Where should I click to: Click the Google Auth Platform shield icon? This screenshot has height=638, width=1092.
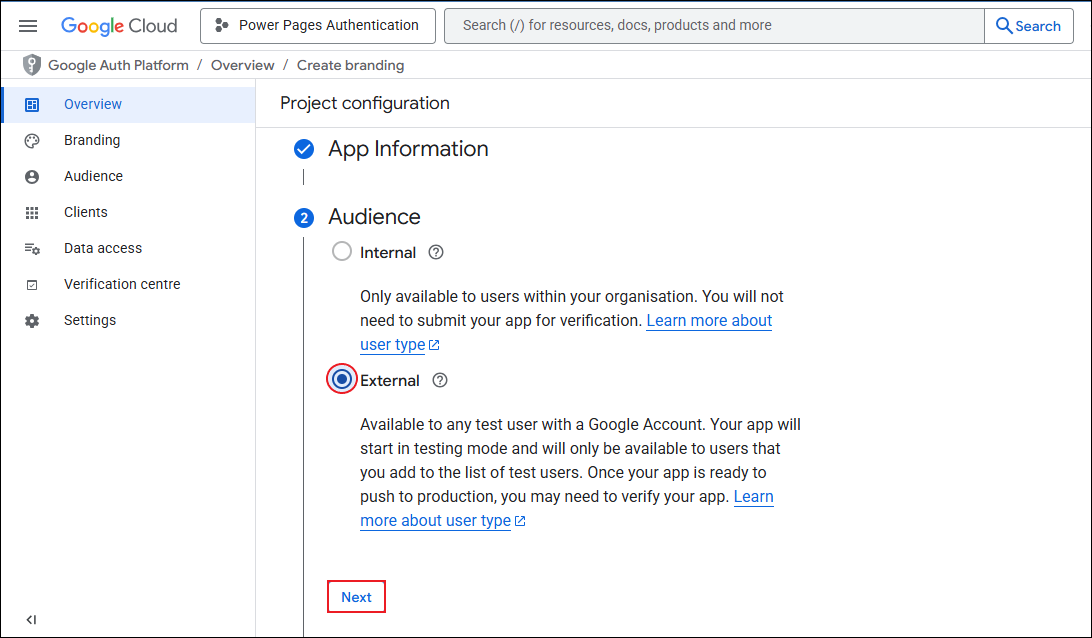(31, 65)
